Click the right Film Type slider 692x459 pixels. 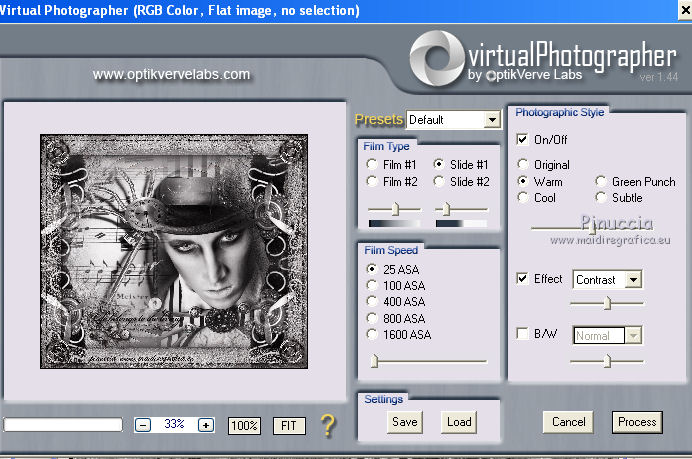click(x=461, y=209)
